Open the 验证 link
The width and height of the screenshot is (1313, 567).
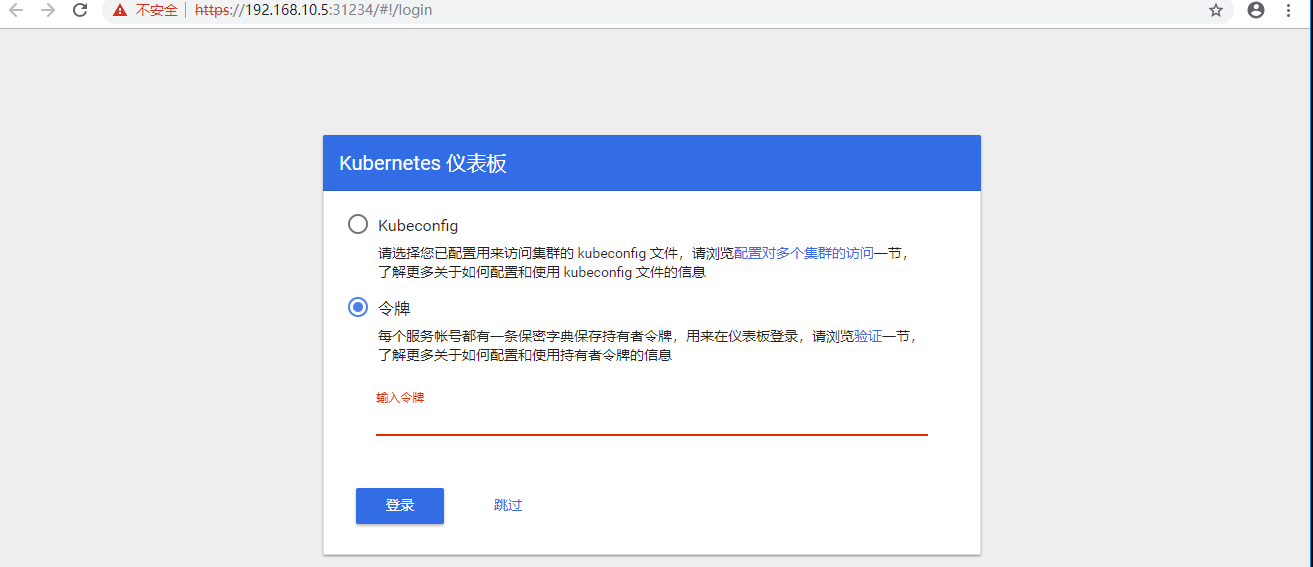868,337
